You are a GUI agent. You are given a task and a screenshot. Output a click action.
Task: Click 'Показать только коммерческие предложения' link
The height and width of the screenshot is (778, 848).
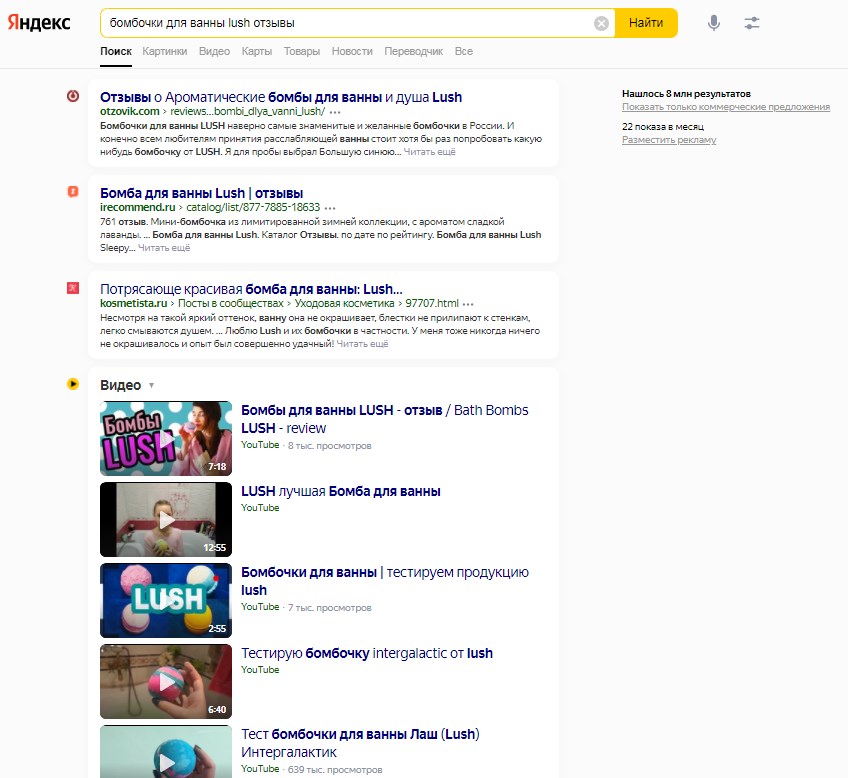(726, 107)
